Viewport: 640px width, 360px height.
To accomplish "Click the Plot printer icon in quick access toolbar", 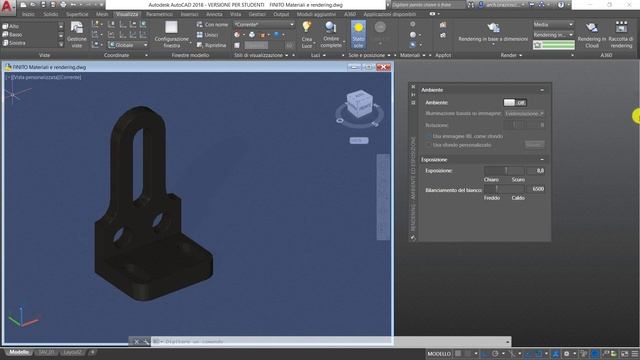I will tap(63, 5).
